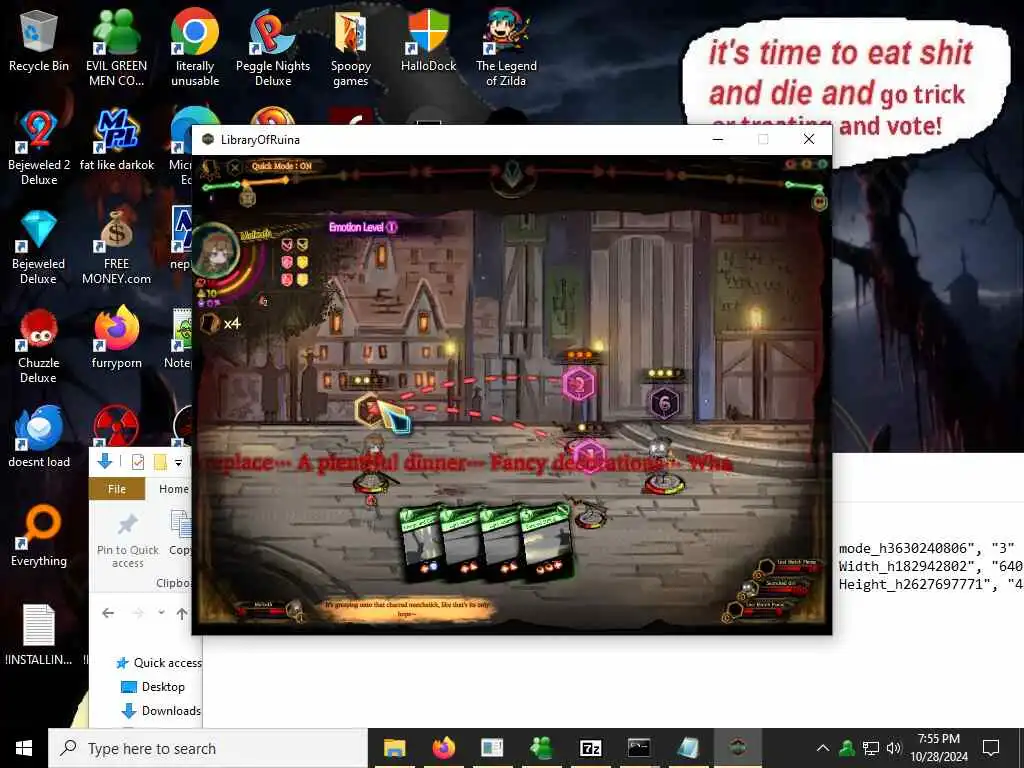Switch to the Home tab in File Explorer

[x=174, y=488]
